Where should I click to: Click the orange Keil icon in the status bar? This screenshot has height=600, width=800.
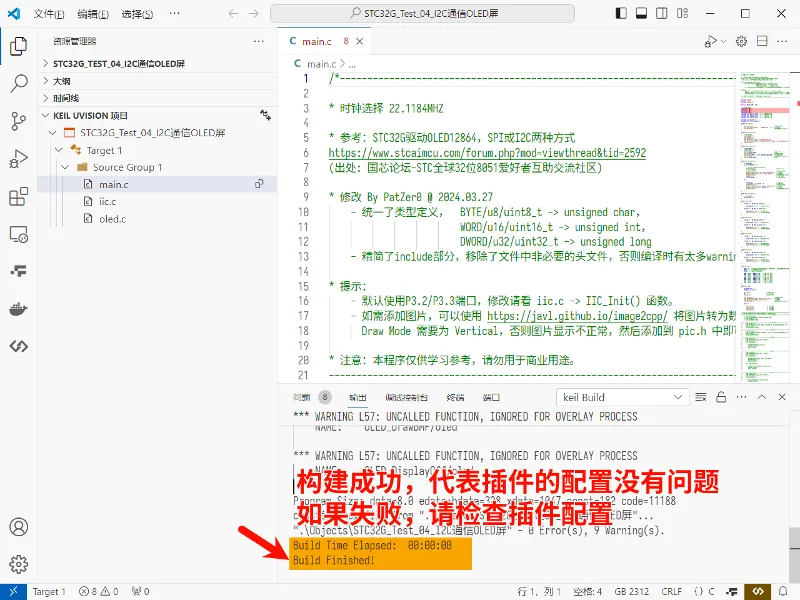tap(758, 591)
